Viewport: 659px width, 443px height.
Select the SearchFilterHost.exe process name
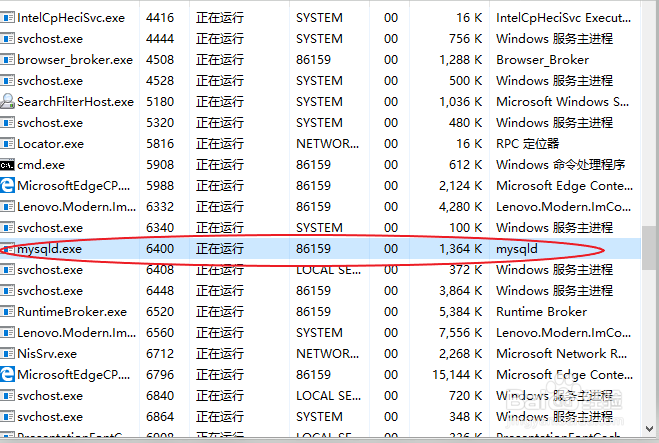click(76, 102)
